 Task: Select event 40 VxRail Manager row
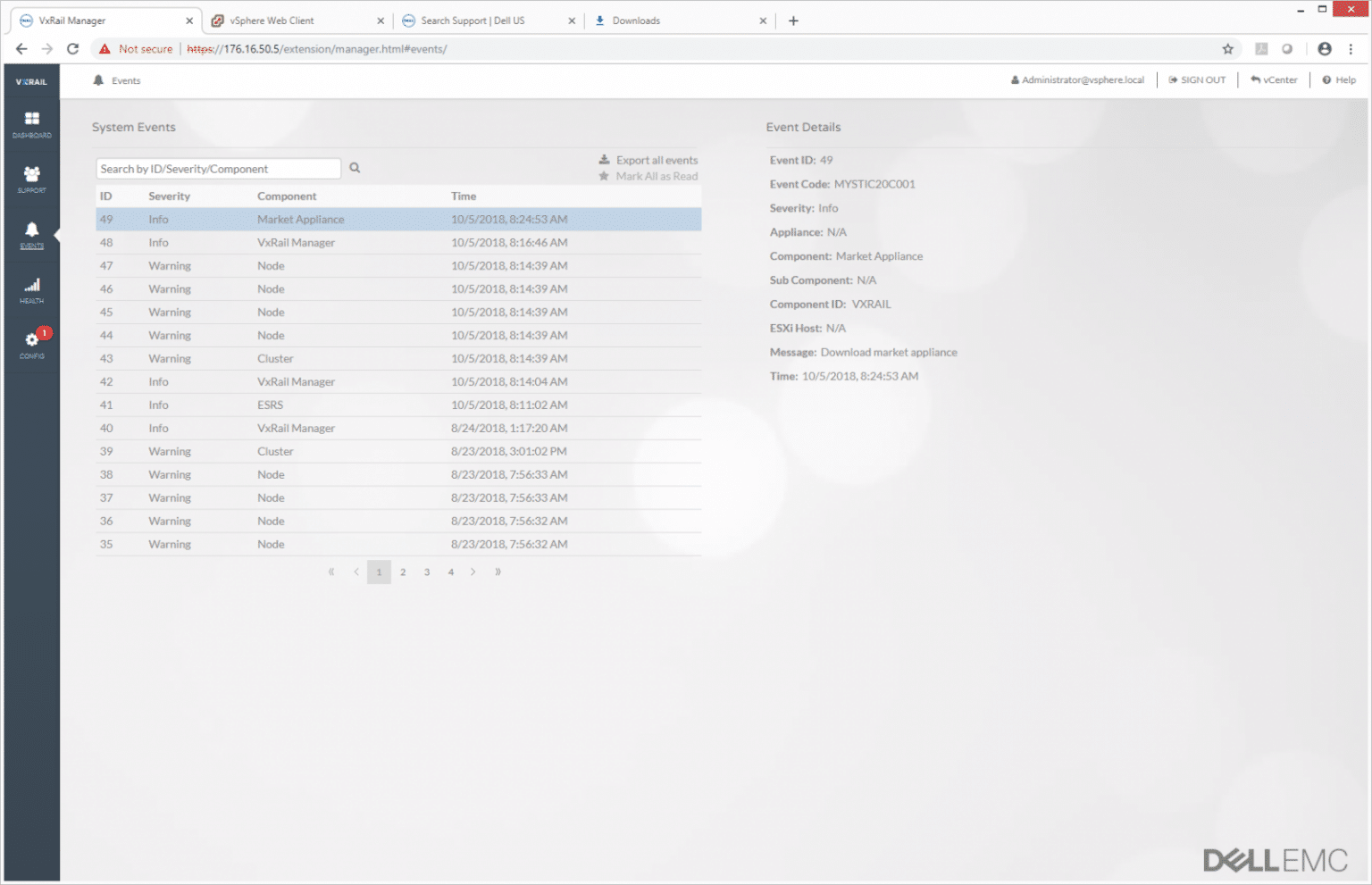pyautogui.click(x=398, y=429)
